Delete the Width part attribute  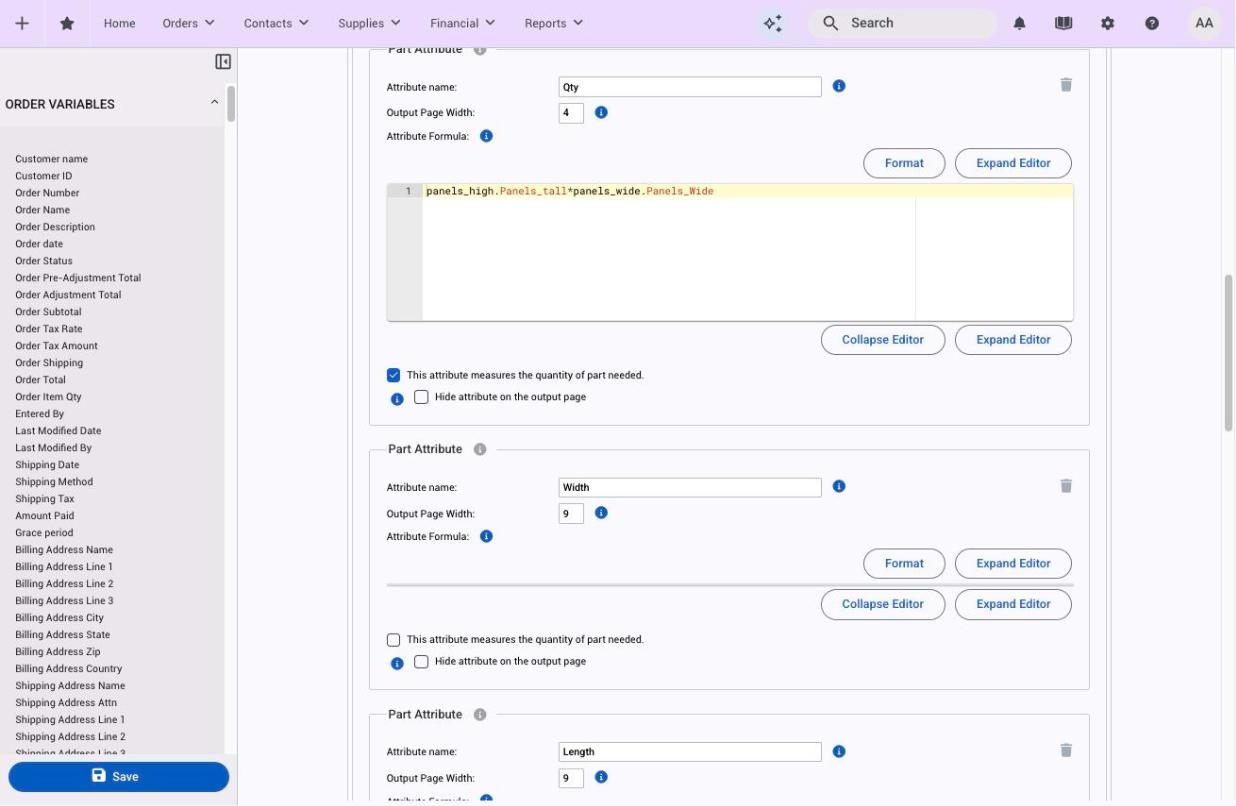pos(1066,485)
